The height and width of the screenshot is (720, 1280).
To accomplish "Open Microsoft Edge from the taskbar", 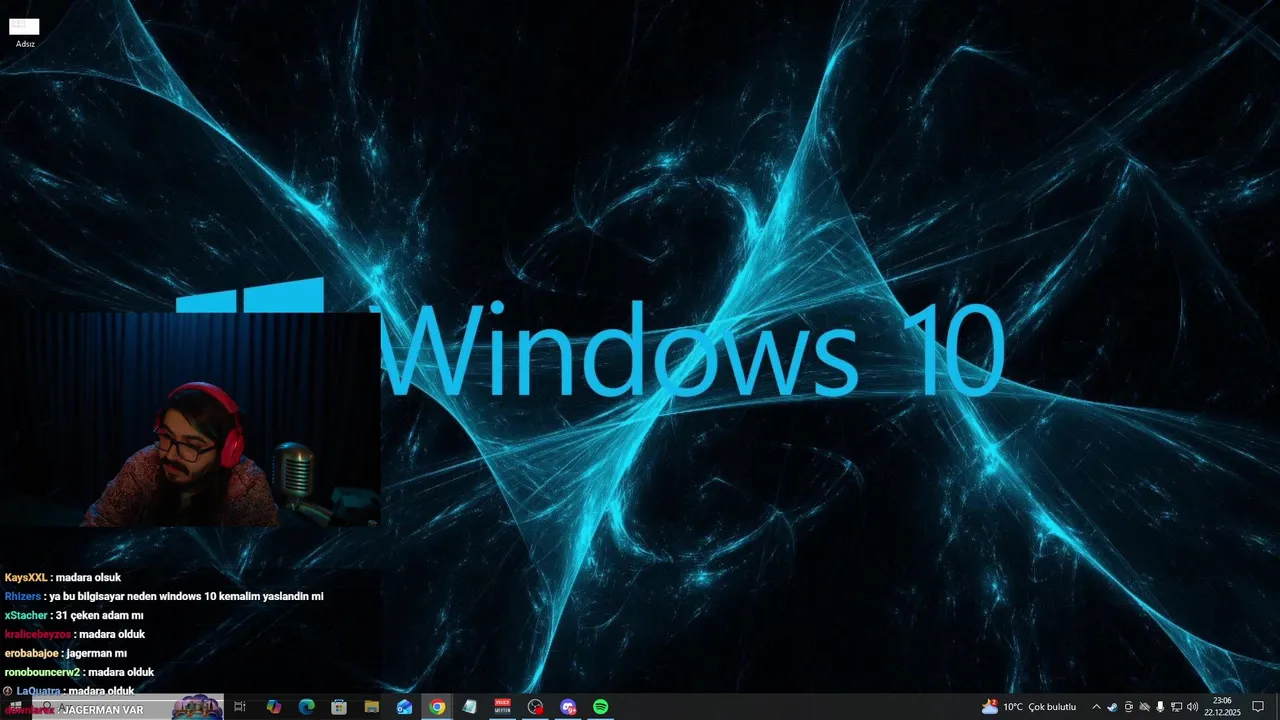I will pos(306,707).
